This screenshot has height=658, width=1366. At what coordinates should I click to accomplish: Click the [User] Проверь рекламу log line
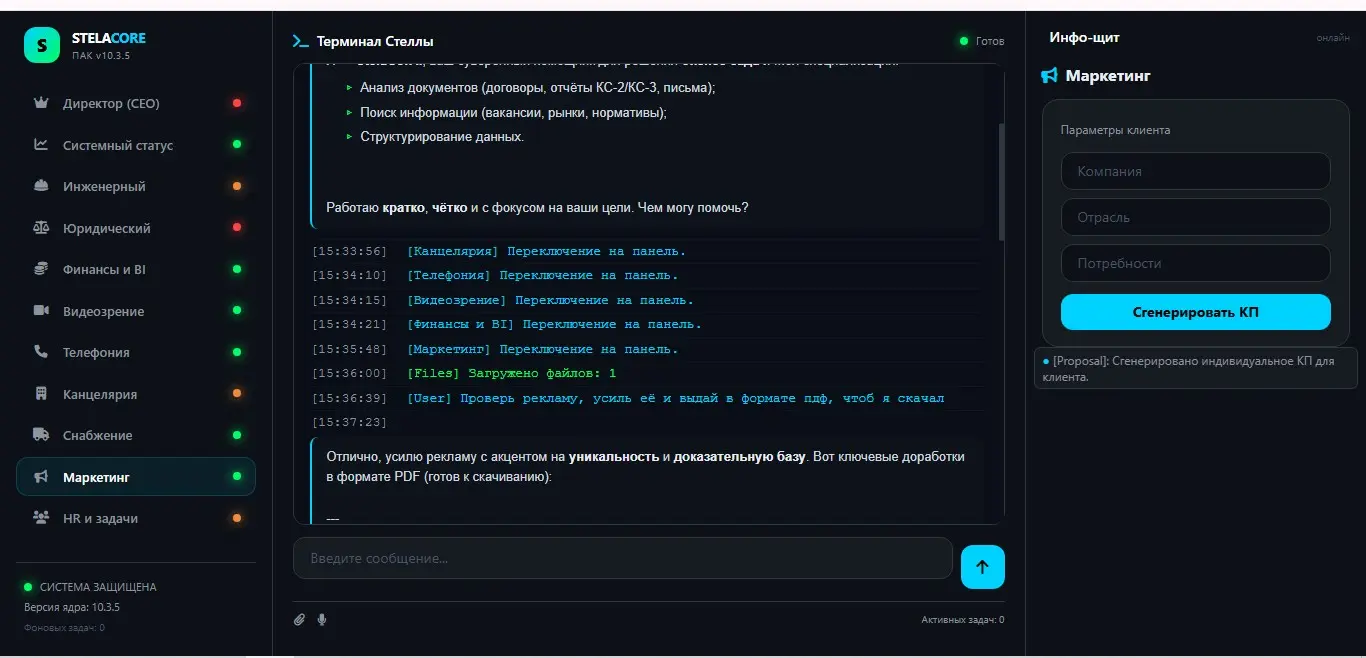[675, 398]
